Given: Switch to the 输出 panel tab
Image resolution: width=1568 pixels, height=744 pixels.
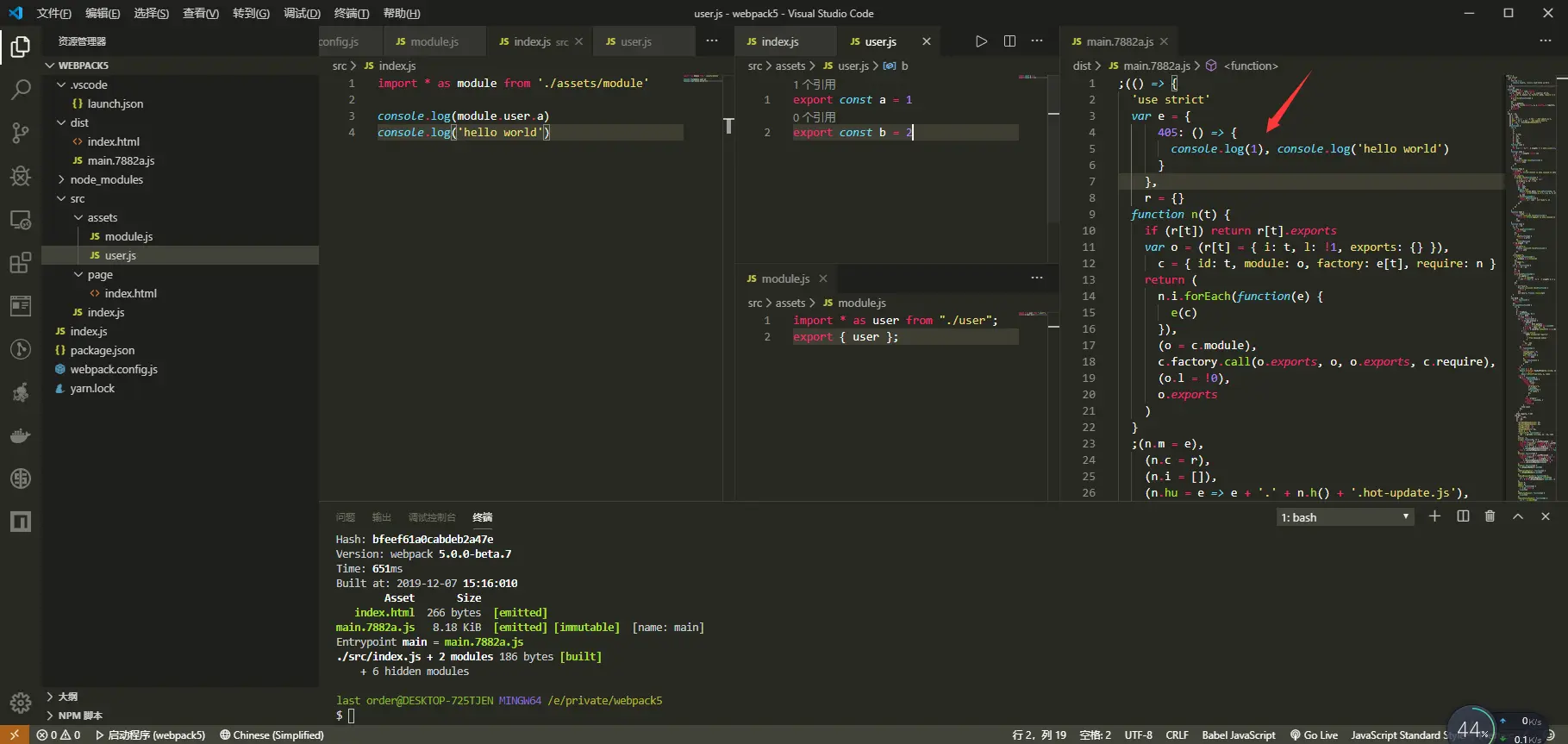Looking at the screenshot, I should click(x=382, y=517).
